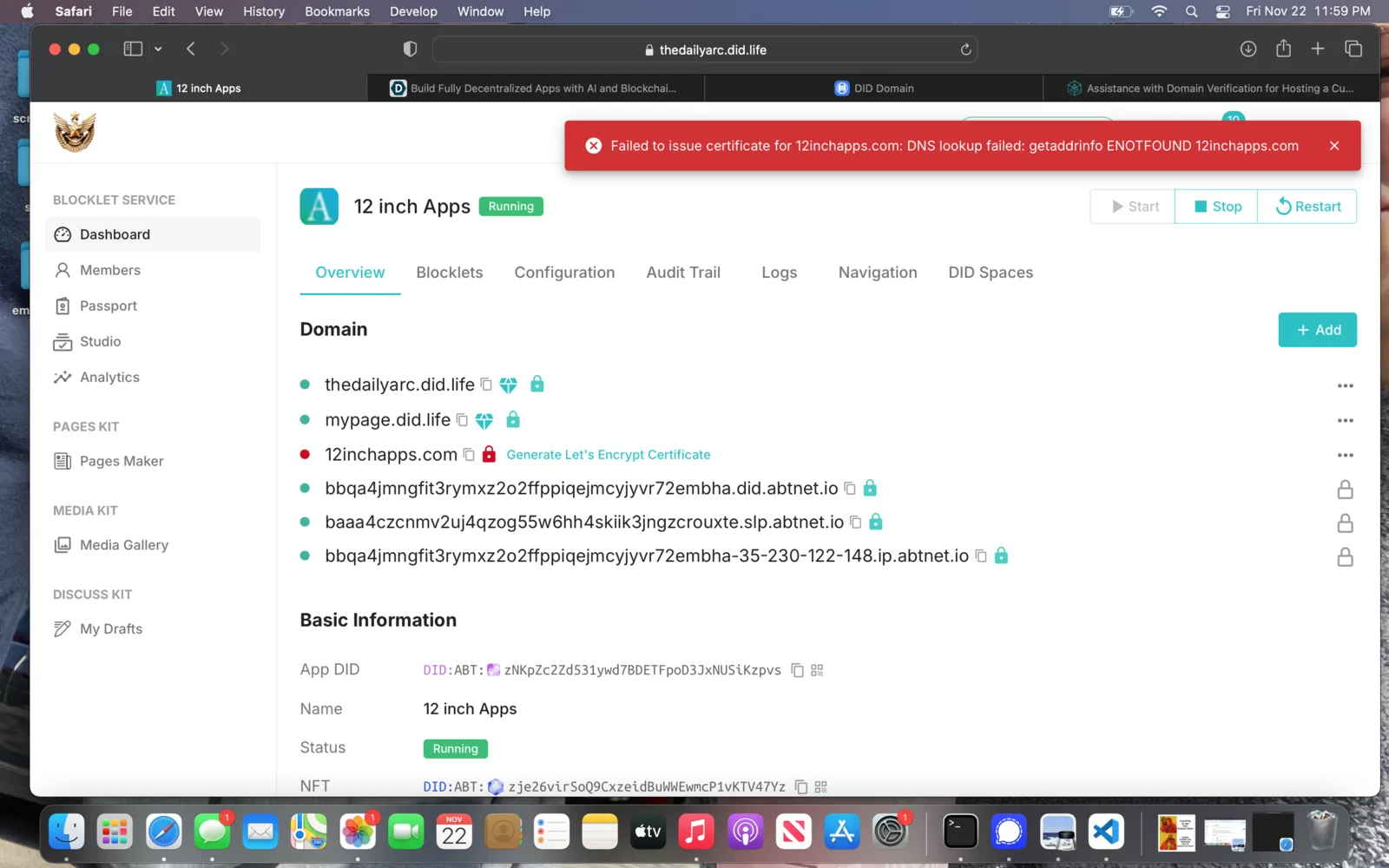Click the red lock icon beside 12inchapps.com
1389x868 pixels.
(489, 454)
